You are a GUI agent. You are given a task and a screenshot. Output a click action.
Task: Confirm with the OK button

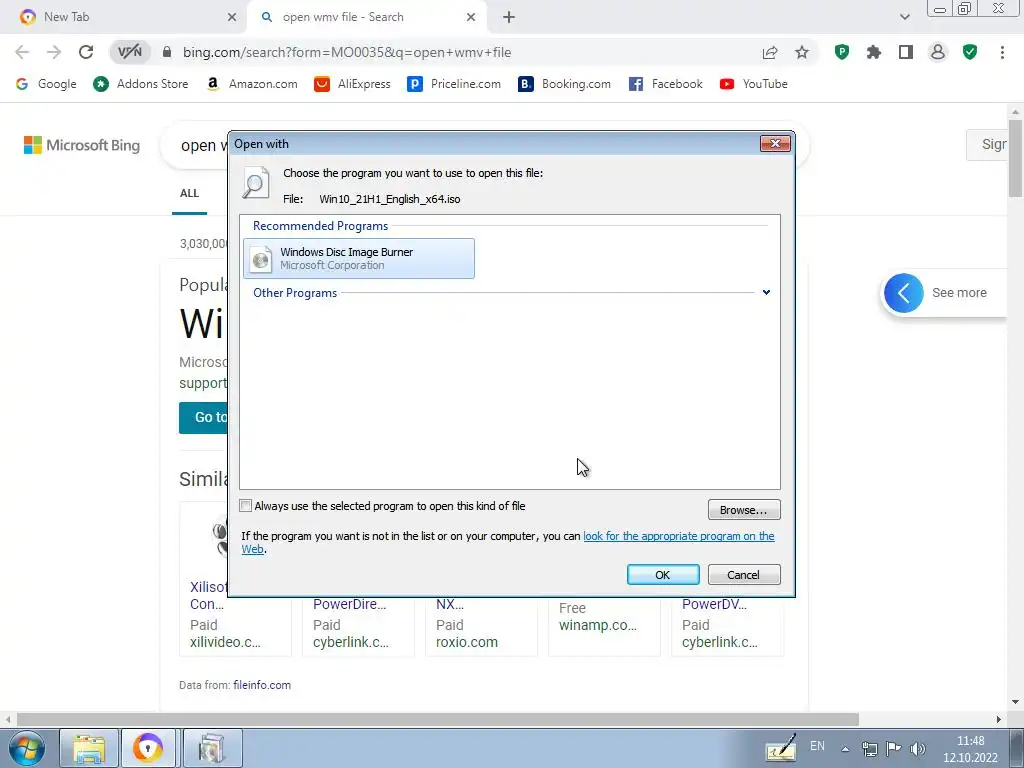pos(663,575)
